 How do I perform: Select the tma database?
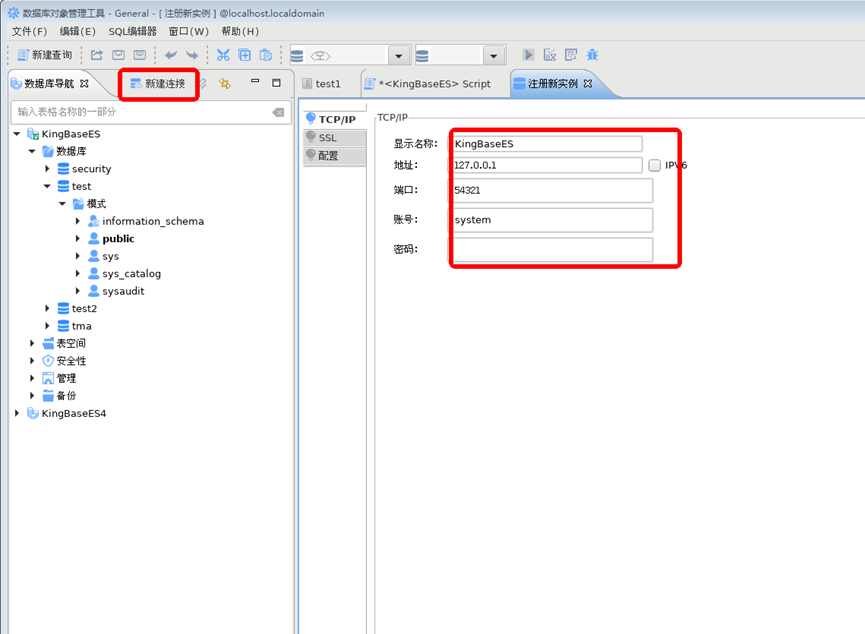82,326
